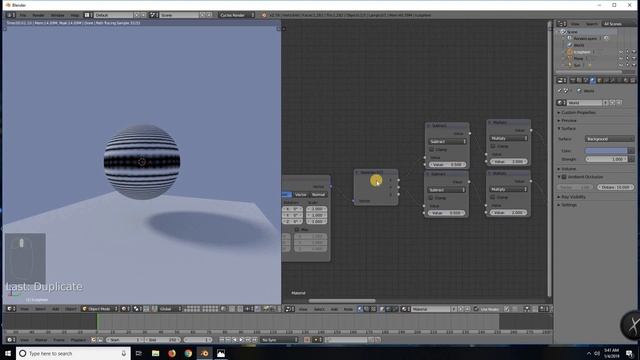Toggle the Use Nodes checkbox
The width and height of the screenshot is (640, 360).
pos(476,309)
